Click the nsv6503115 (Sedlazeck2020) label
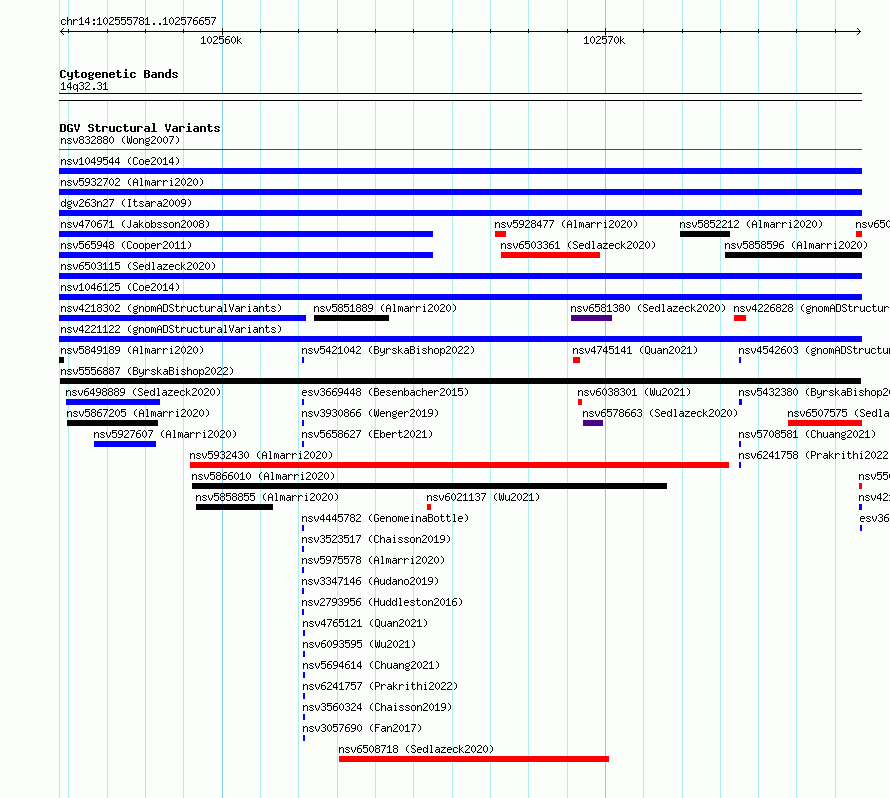This screenshot has height=798, width=890. tap(138, 266)
